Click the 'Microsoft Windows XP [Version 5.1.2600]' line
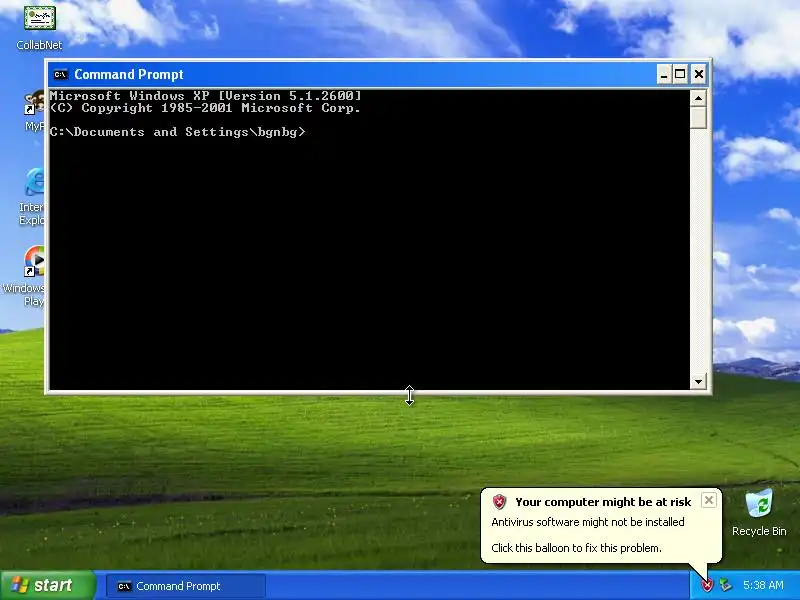Viewport: 800px width, 600px height. click(x=206, y=96)
